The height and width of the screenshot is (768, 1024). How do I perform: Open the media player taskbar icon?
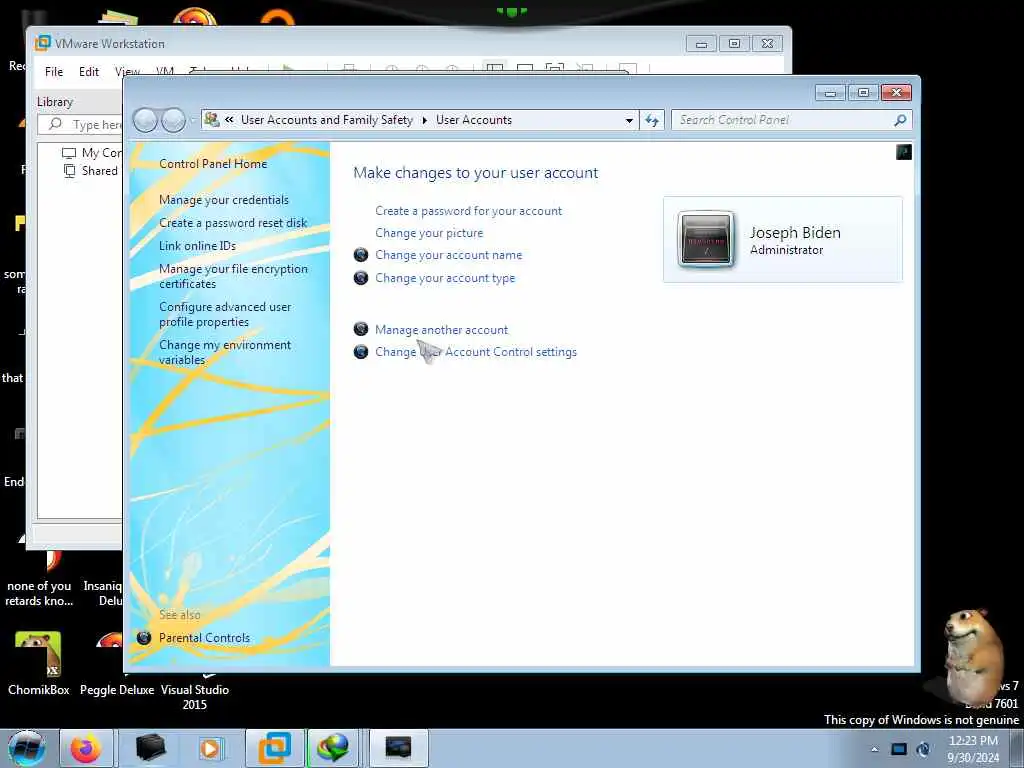pyautogui.click(x=210, y=748)
